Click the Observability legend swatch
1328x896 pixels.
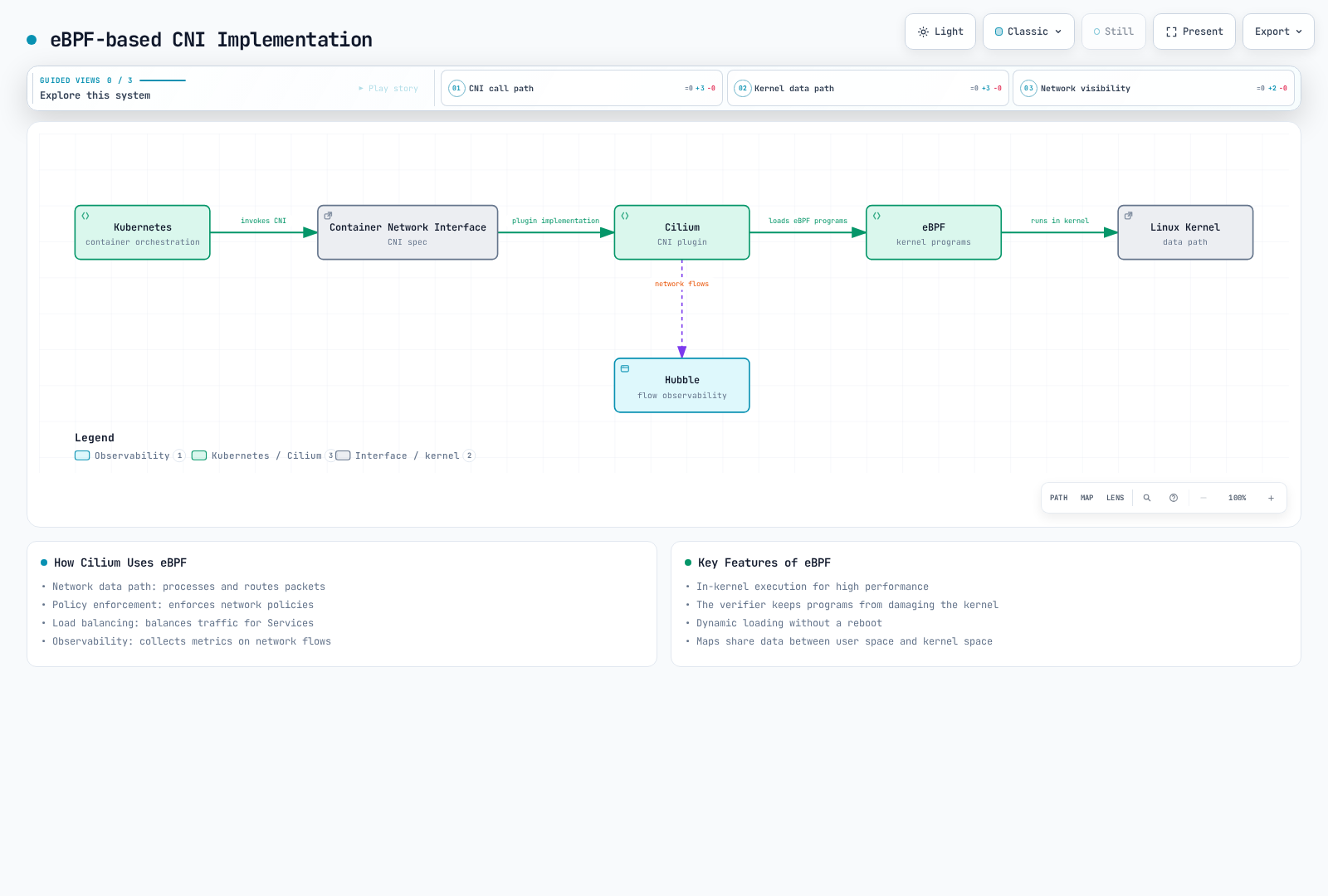pos(82,455)
